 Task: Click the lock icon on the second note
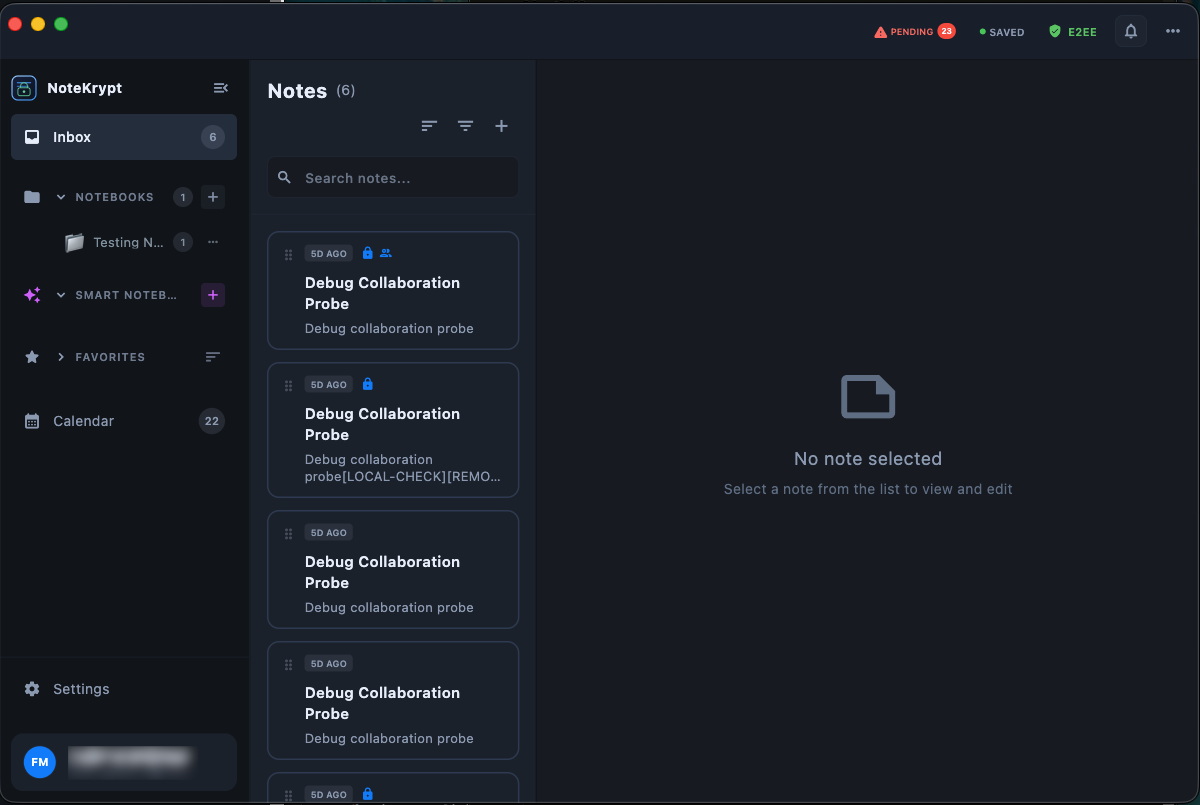(367, 383)
